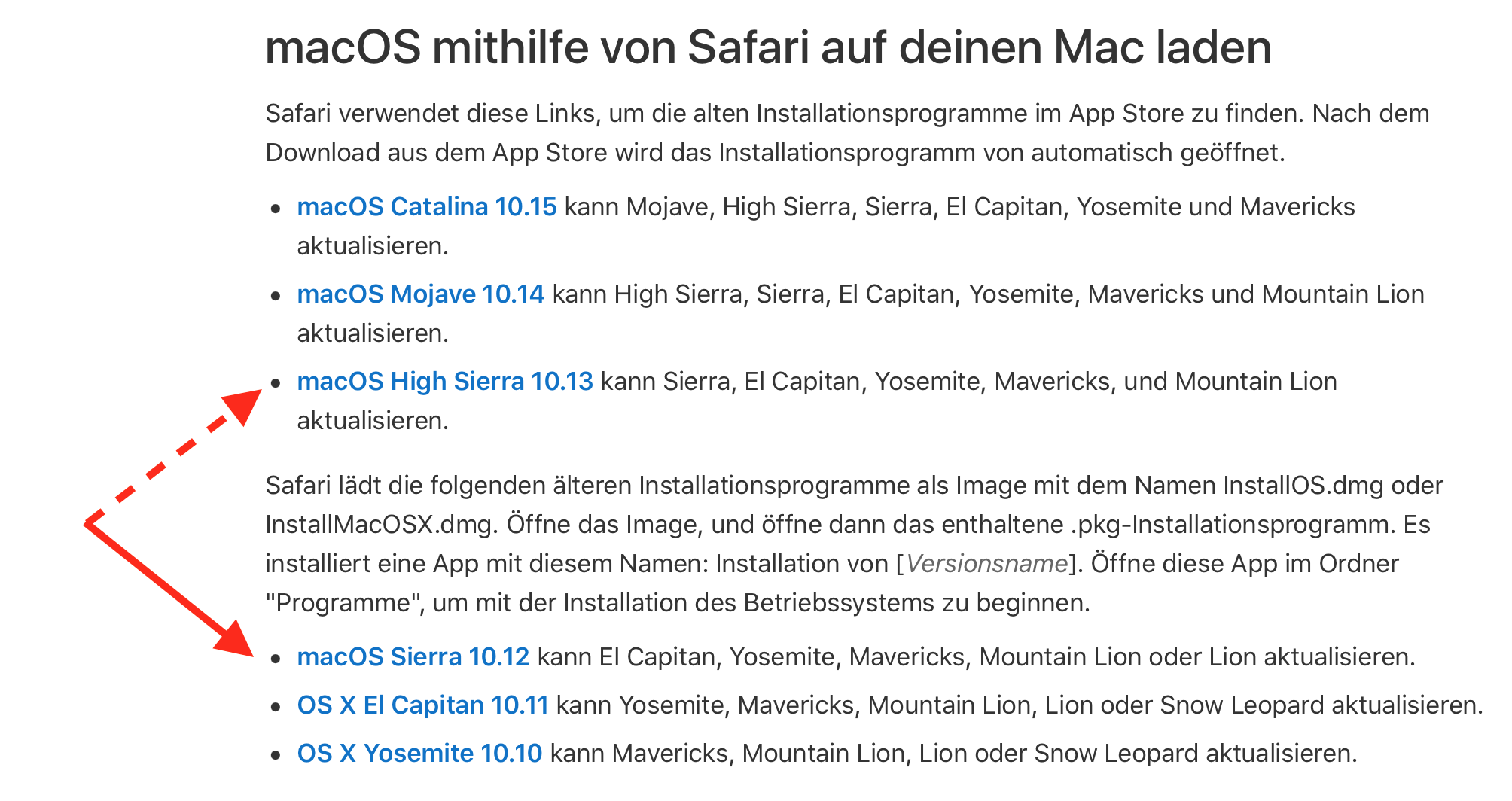Image resolution: width=1512 pixels, height=801 pixels.
Task: Click the bullet point before macOS Catalina
Action: pyautogui.click(x=276, y=209)
